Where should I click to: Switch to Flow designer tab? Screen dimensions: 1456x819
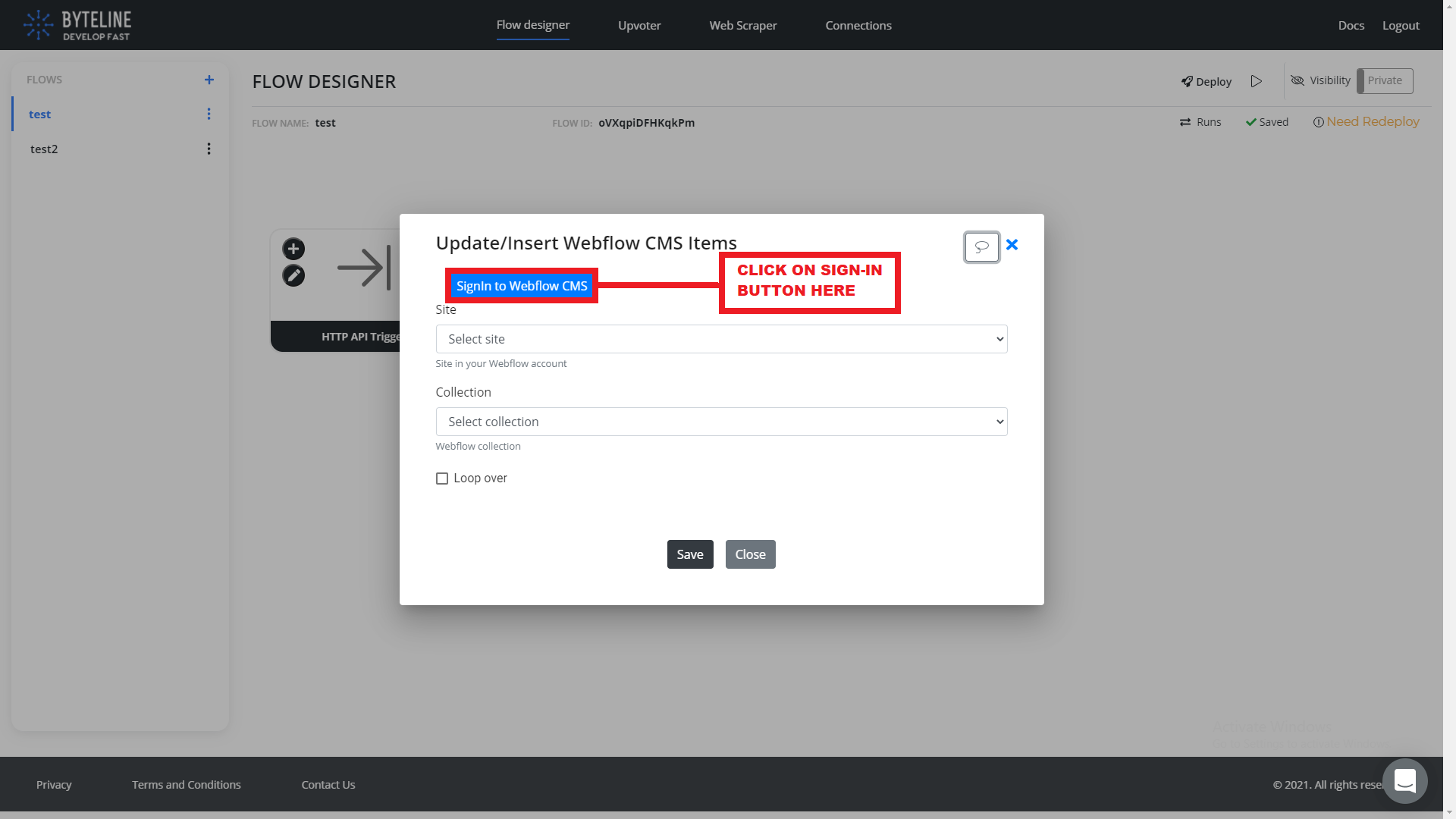pyautogui.click(x=533, y=25)
